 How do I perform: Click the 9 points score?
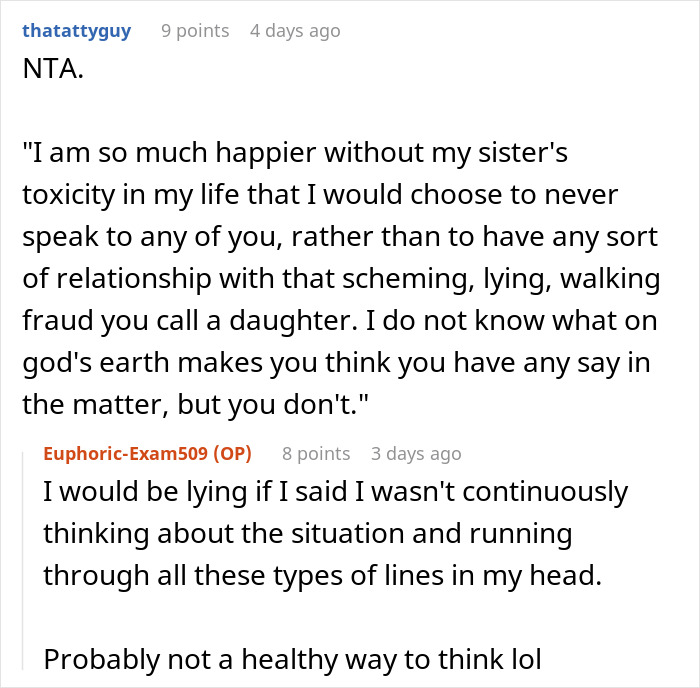coord(195,31)
